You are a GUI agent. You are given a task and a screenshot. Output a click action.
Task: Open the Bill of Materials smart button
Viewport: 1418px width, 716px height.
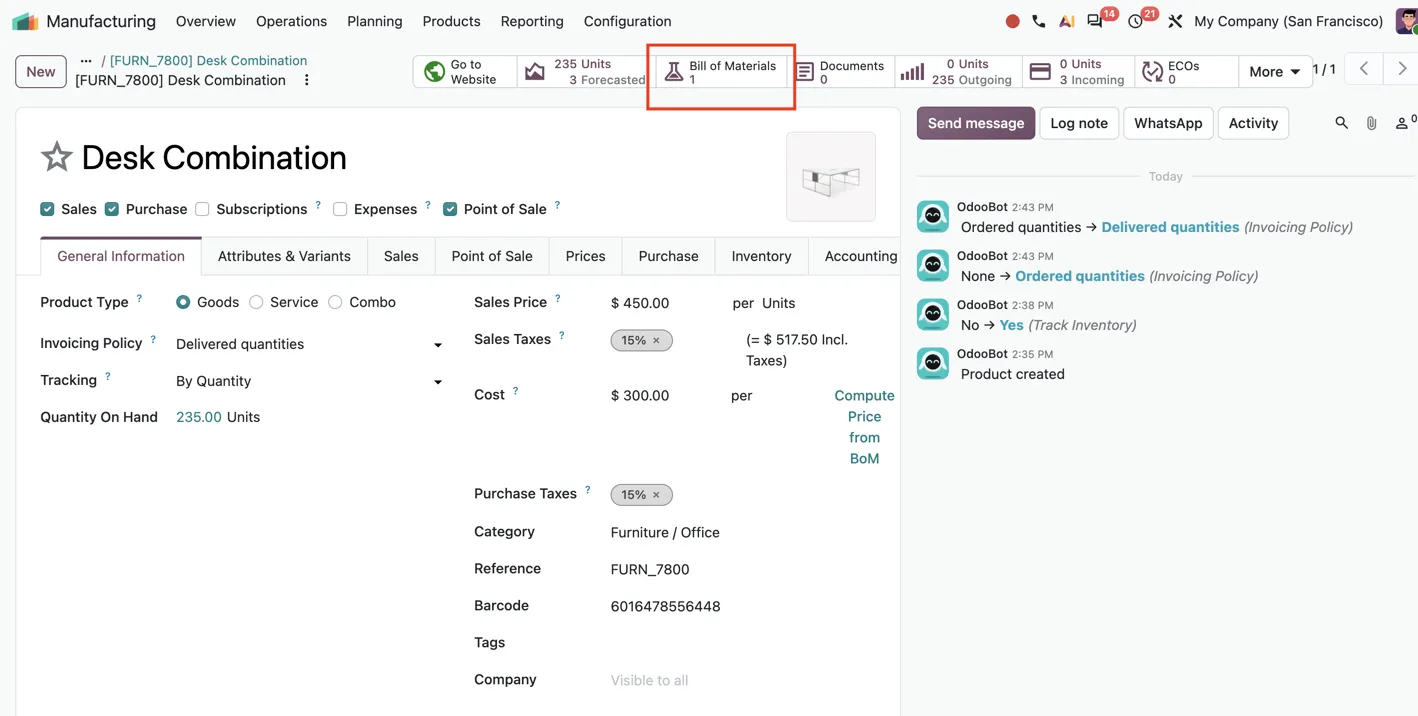(x=721, y=72)
